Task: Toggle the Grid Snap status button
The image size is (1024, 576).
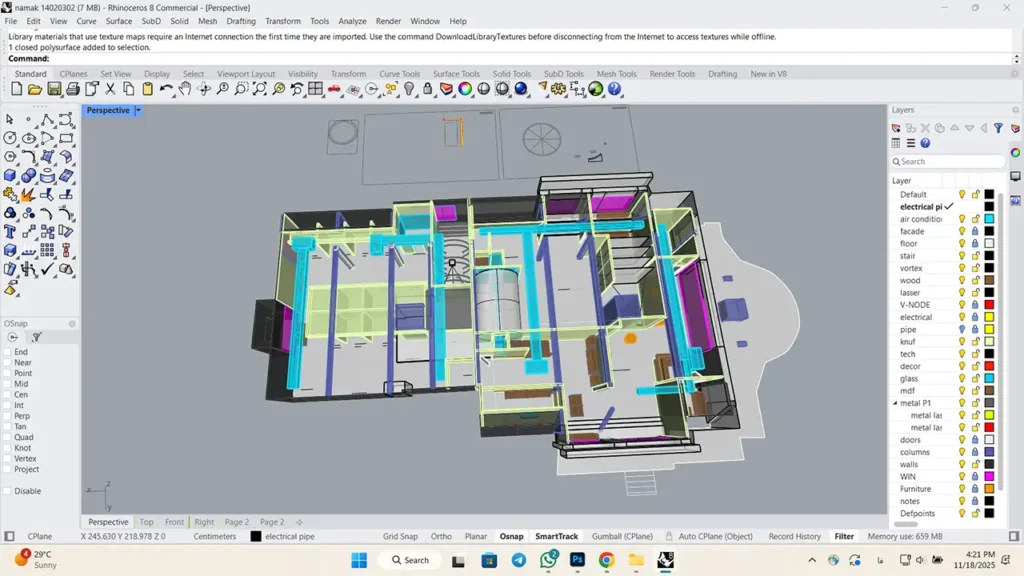Action: click(400, 536)
